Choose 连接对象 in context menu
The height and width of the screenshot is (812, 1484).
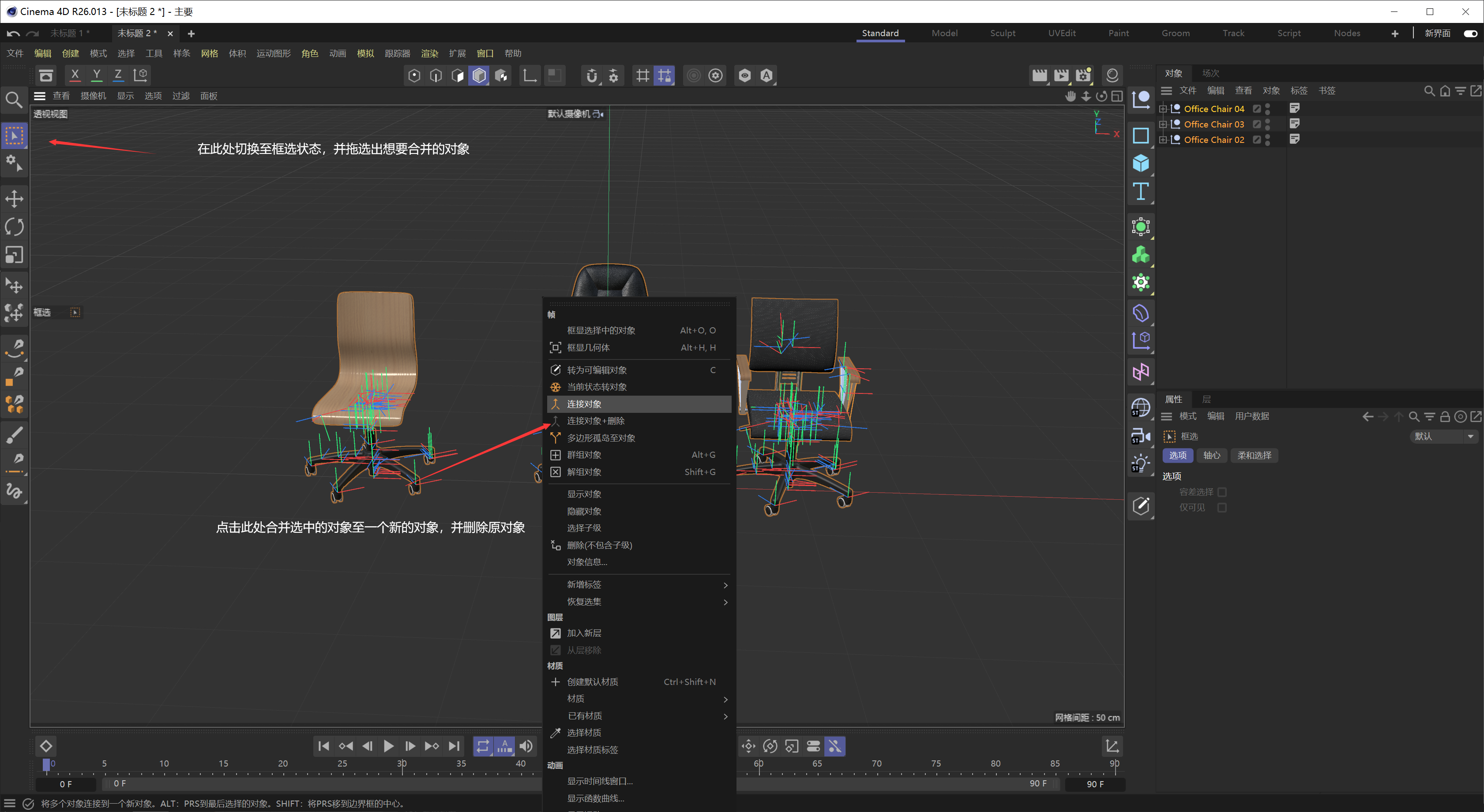pos(639,404)
